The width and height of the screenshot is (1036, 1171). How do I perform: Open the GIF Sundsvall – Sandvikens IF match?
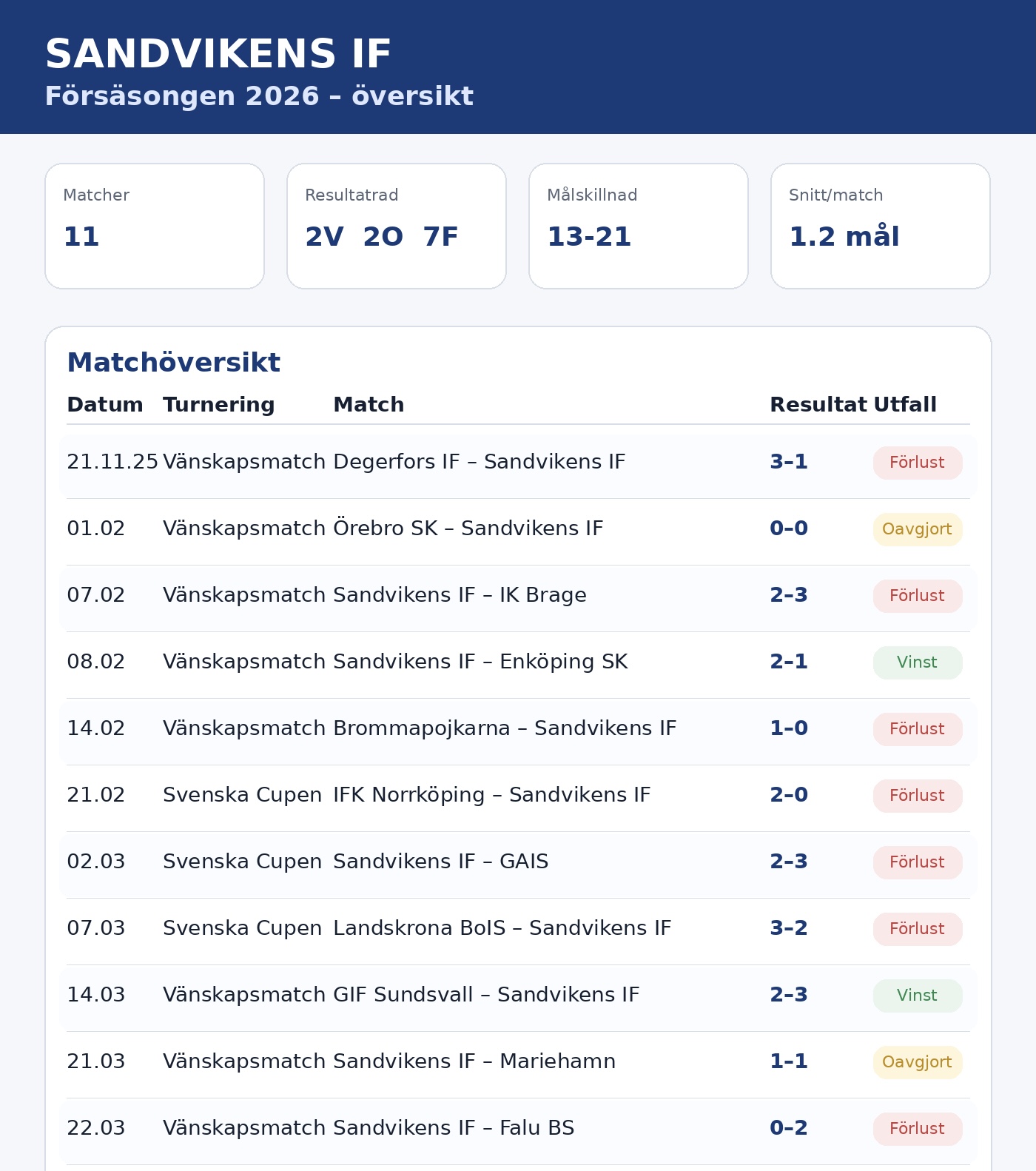[486, 995]
